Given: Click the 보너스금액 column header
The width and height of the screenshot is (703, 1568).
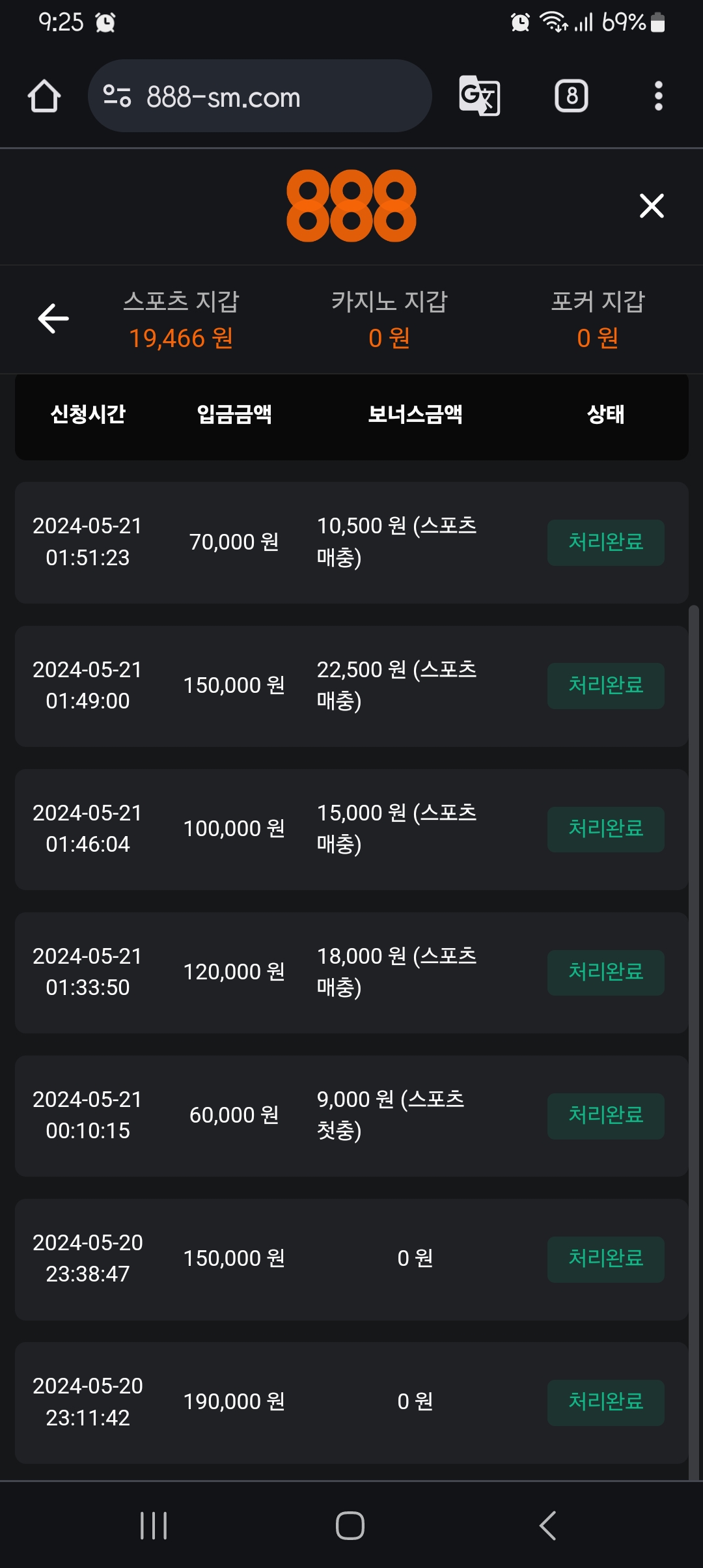Looking at the screenshot, I should tap(415, 414).
